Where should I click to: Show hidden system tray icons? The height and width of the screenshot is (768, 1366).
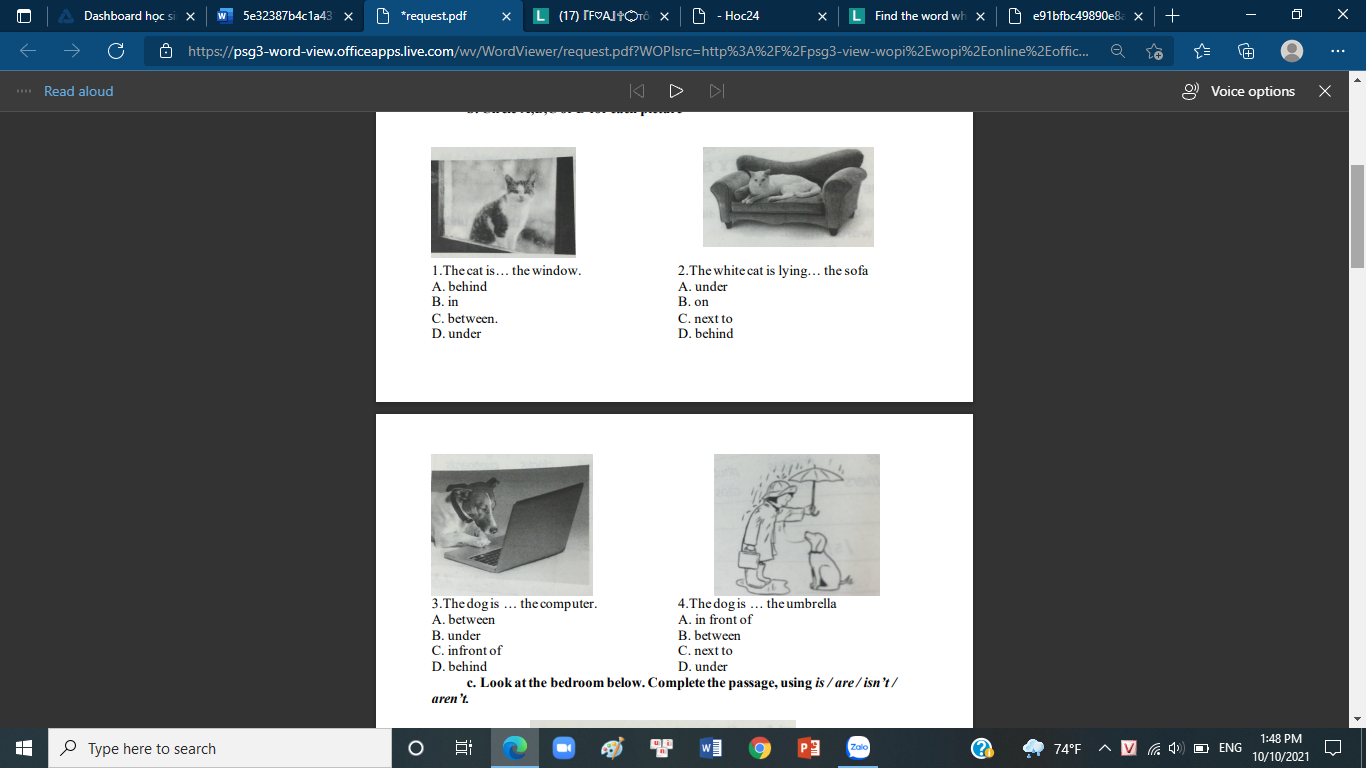(x=1105, y=748)
